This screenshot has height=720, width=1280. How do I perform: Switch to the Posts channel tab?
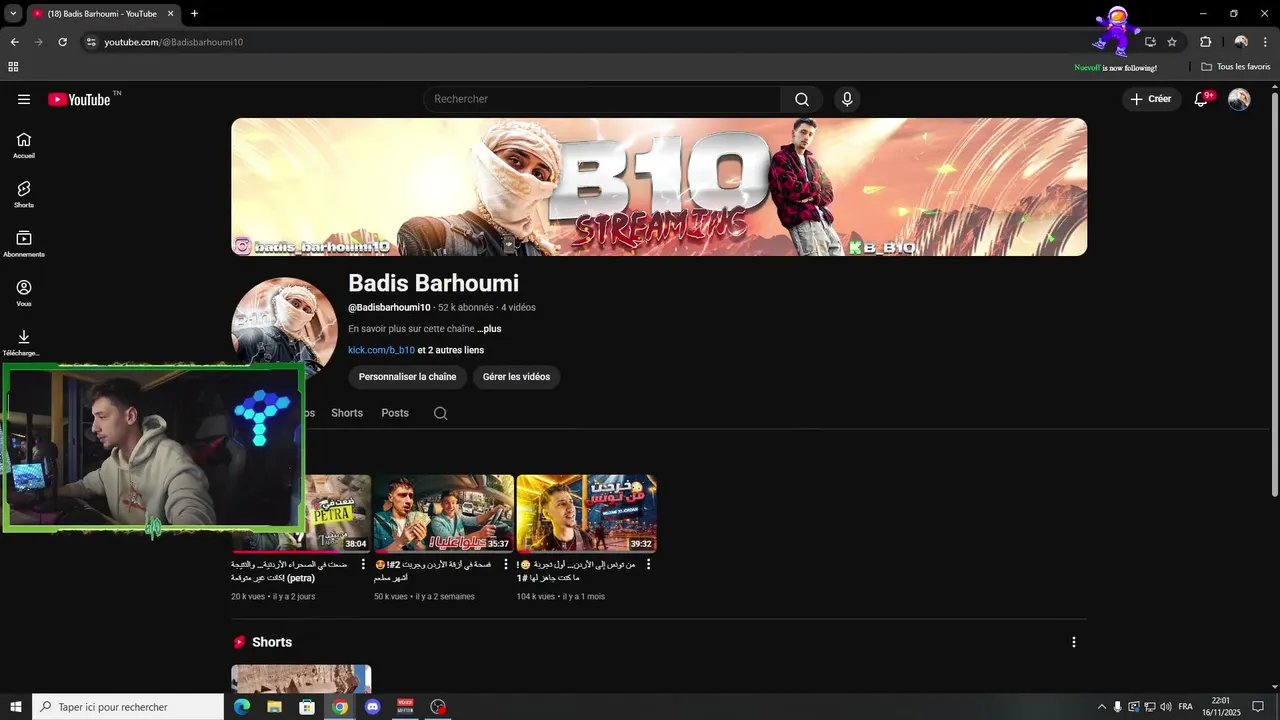(x=395, y=413)
